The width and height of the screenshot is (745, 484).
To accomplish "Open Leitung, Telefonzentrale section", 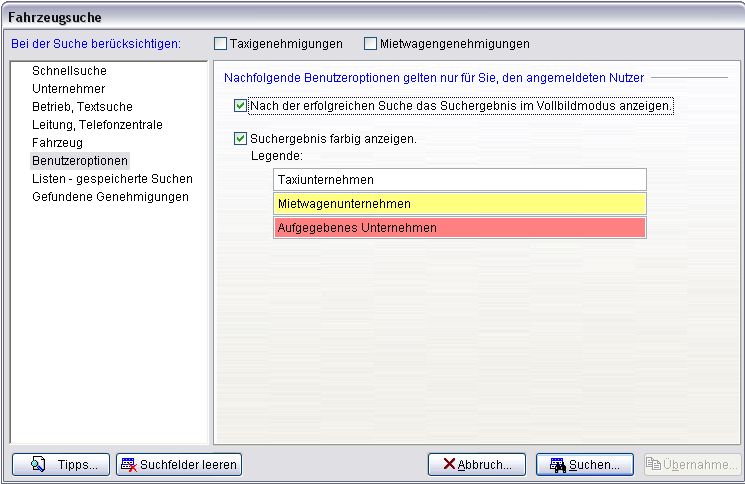I will (x=97, y=125).
